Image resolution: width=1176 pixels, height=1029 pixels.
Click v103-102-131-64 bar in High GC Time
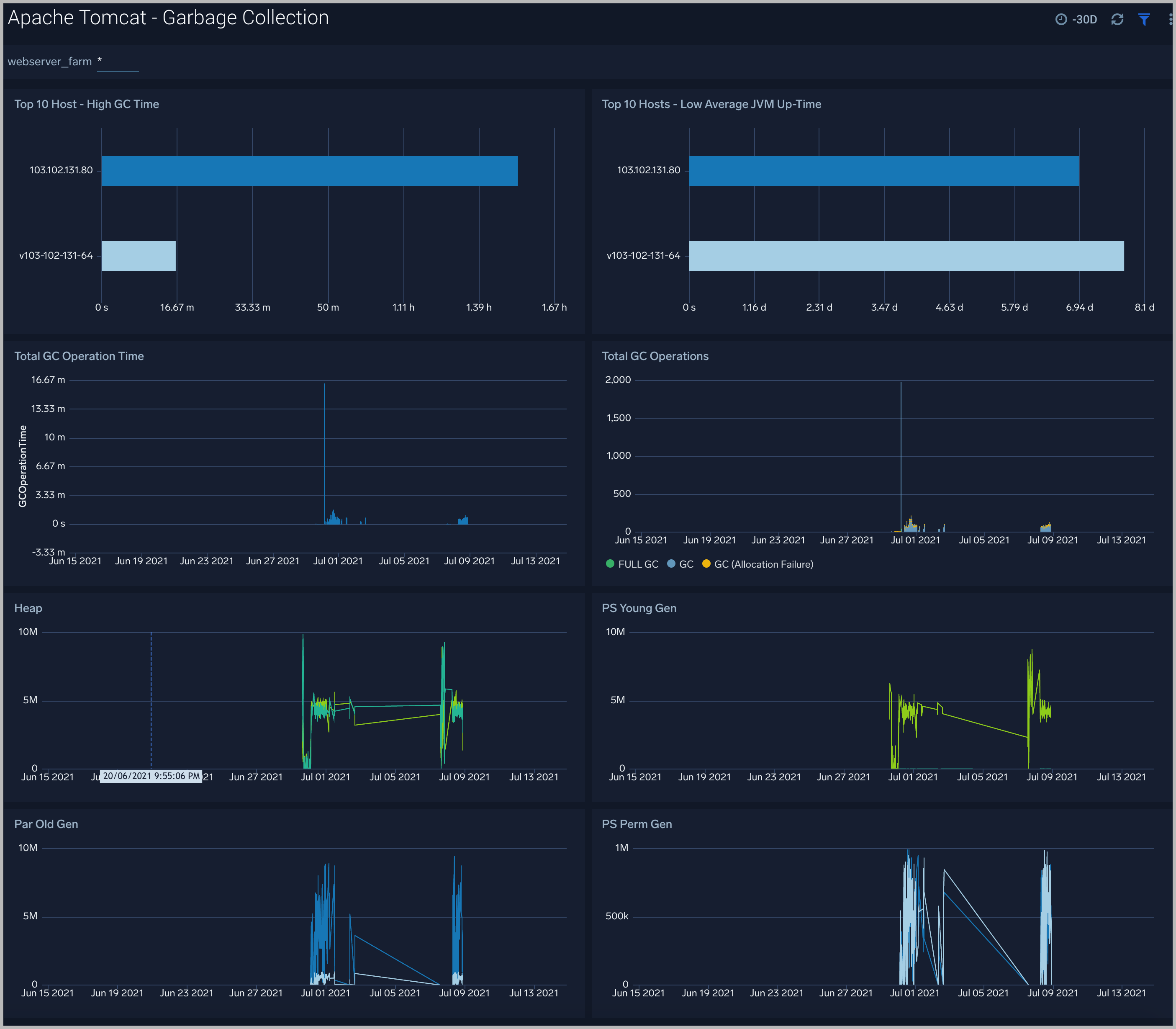point(139,256)
